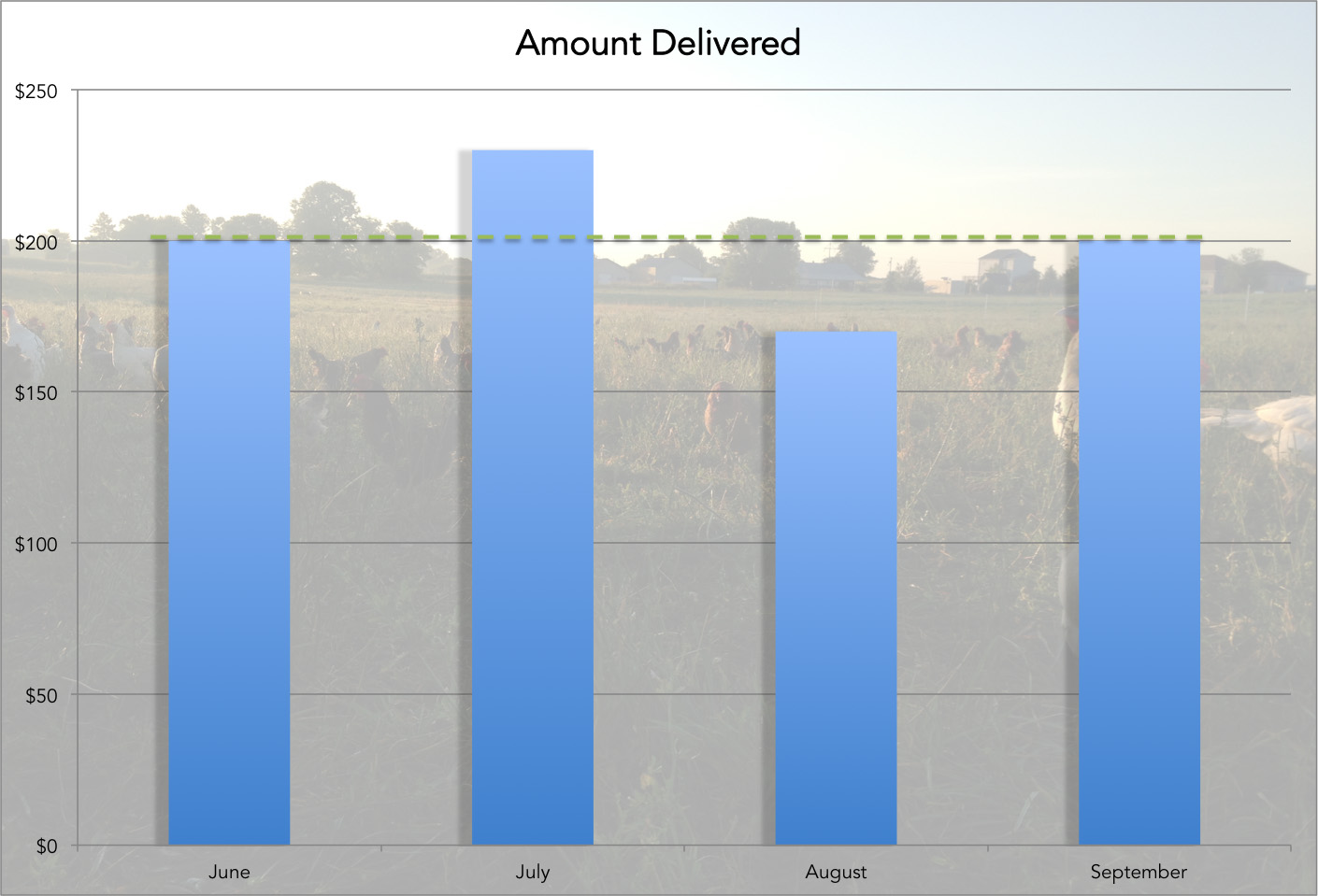Click the August bar
Viewport: 1318px width, 896px height.
[836, 589]
